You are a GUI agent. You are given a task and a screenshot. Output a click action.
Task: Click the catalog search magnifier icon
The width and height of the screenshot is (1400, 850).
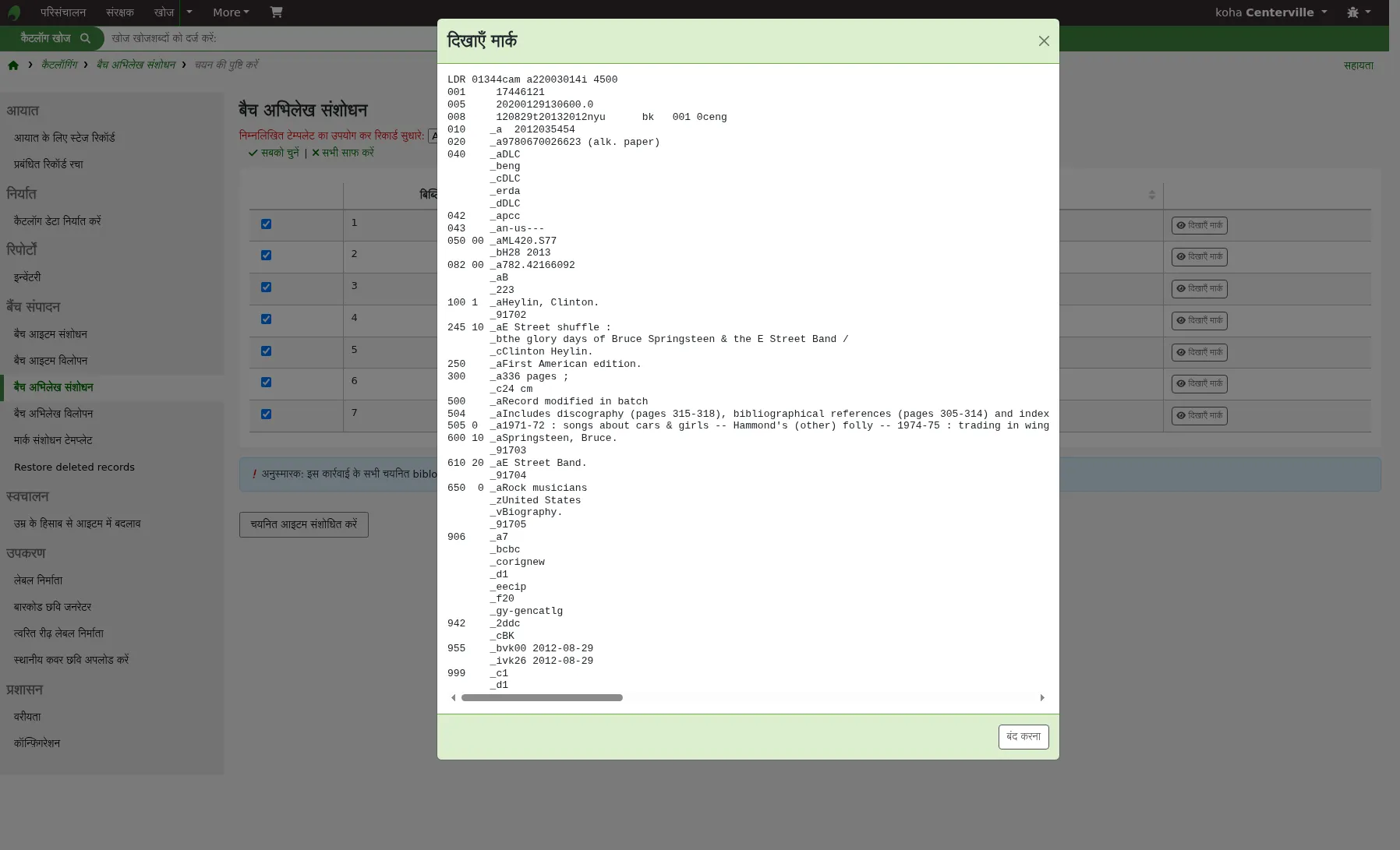[x=85, y=38]
